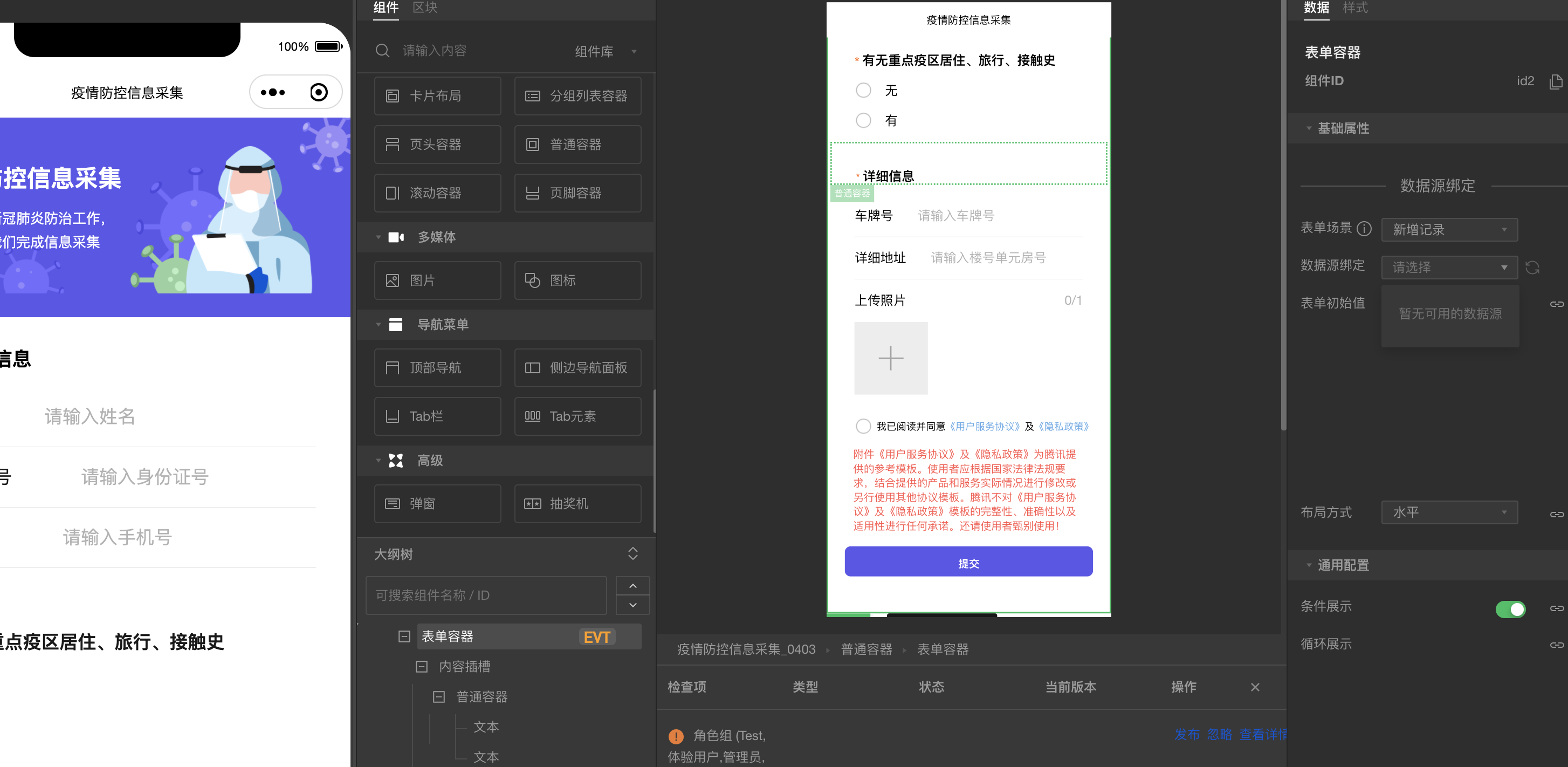Screen dimensions: 1568x767
Task: Click the bind link icon beside 条件展示
Action: click(x=1556, y=608)
